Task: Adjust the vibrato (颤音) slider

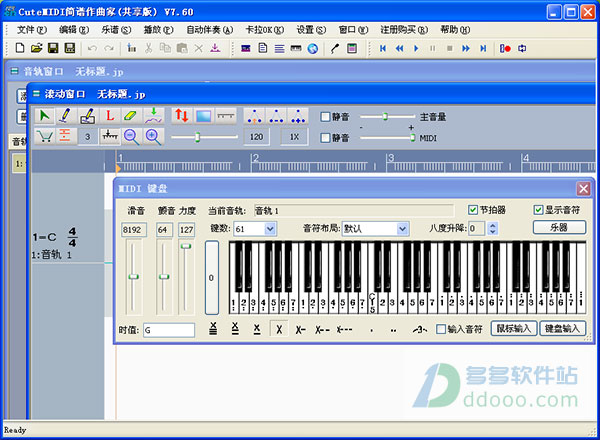Action: coord(164,276)
